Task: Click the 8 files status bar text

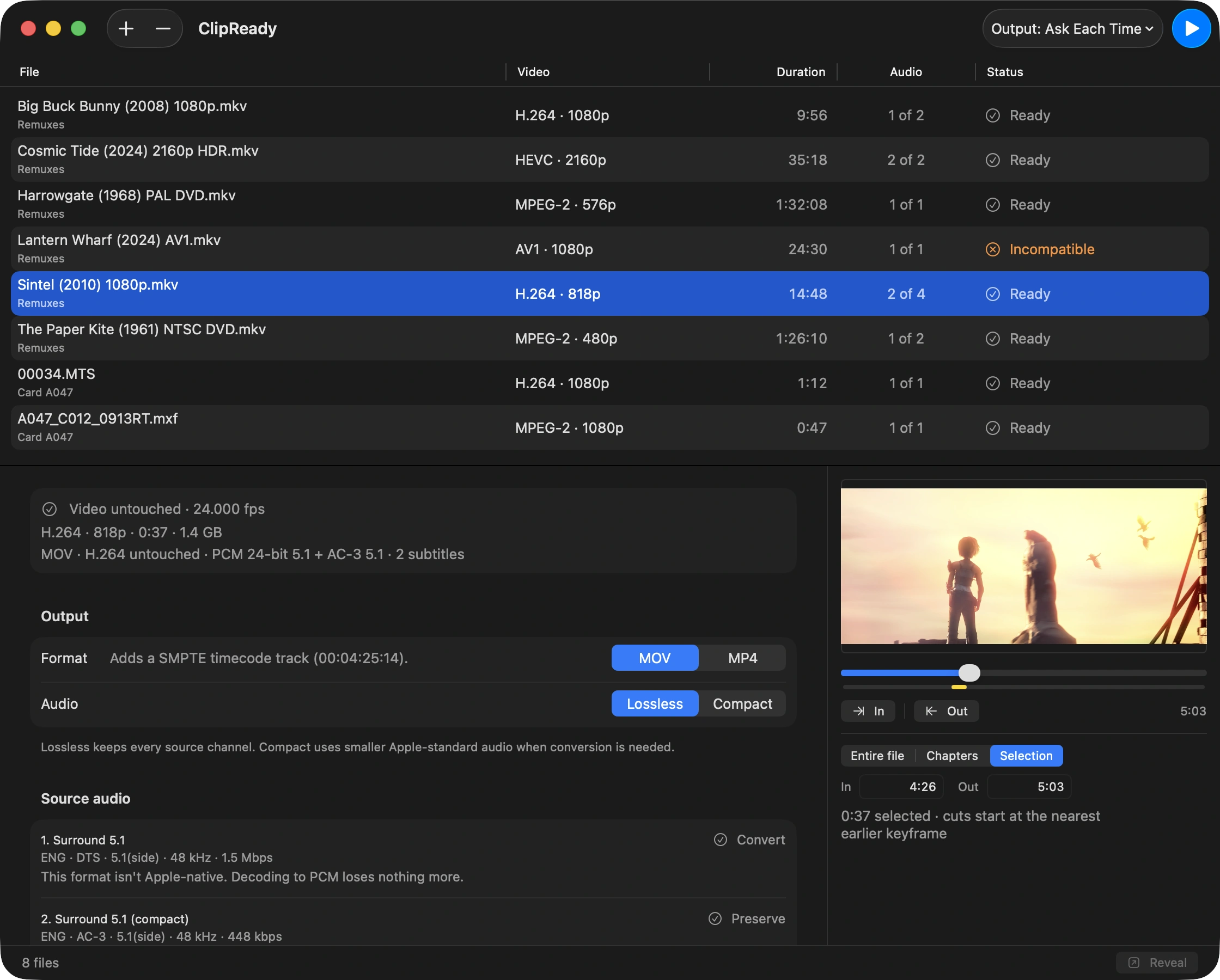Action: pos(40,963)
